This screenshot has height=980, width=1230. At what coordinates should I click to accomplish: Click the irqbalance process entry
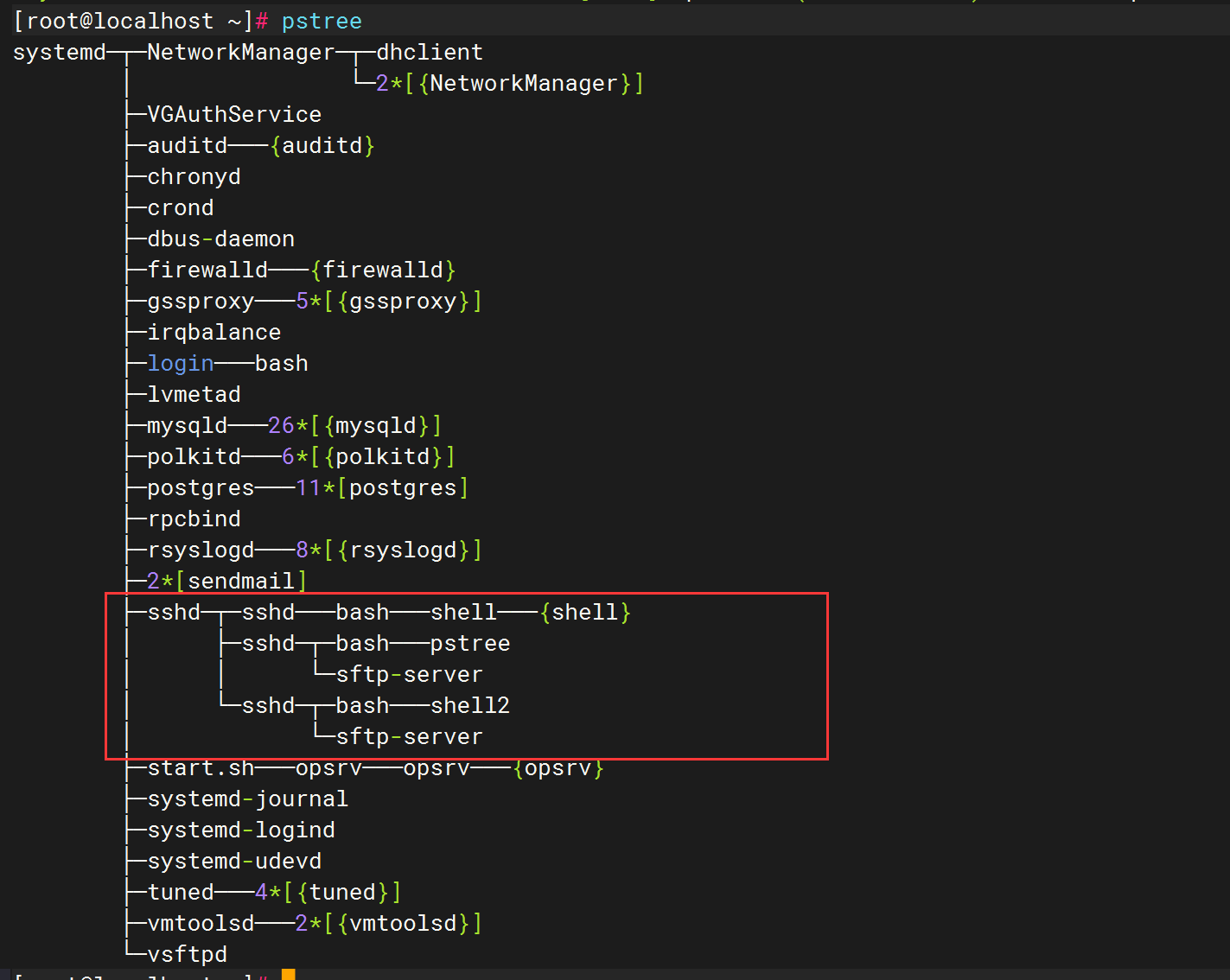coord(213,333)
